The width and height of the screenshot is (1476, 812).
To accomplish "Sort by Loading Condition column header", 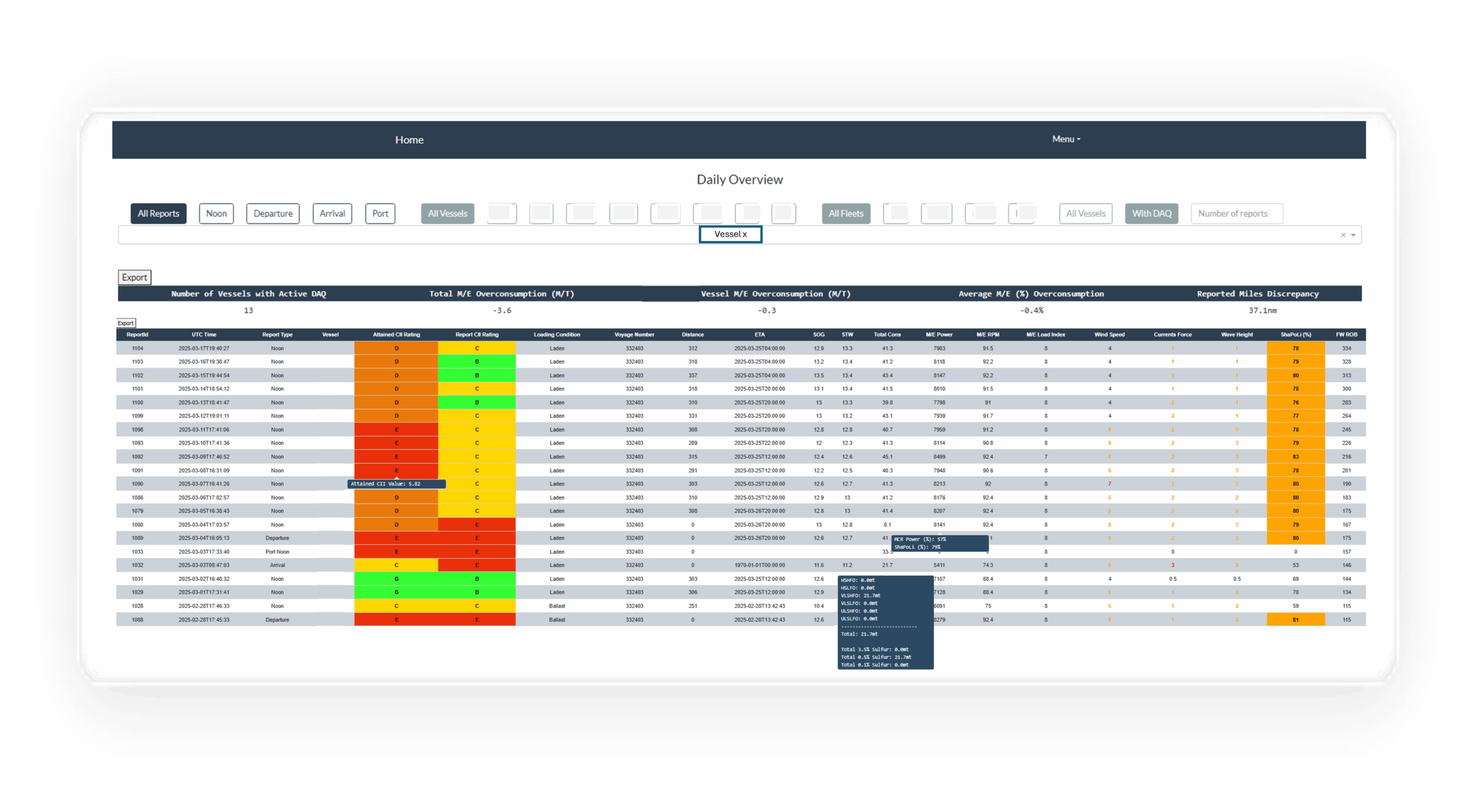I will (557, 335).
